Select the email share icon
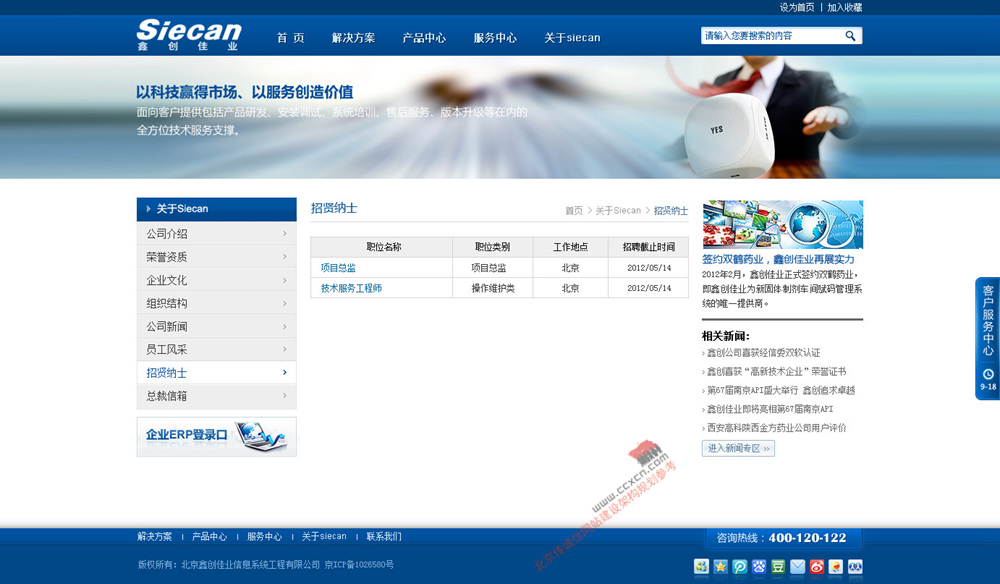This screenshot has height=584, width=1000. coord(797,566)
